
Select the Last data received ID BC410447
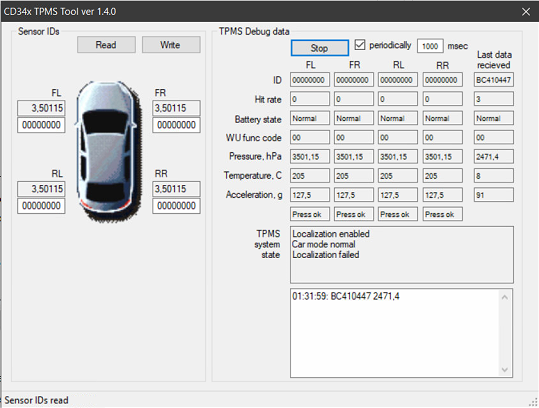pyautogui.click(x=494, y=80)
